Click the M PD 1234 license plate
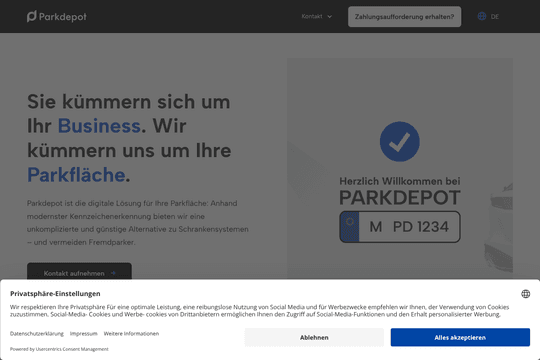Screen dimensions: 540x360 coord(400,227)
